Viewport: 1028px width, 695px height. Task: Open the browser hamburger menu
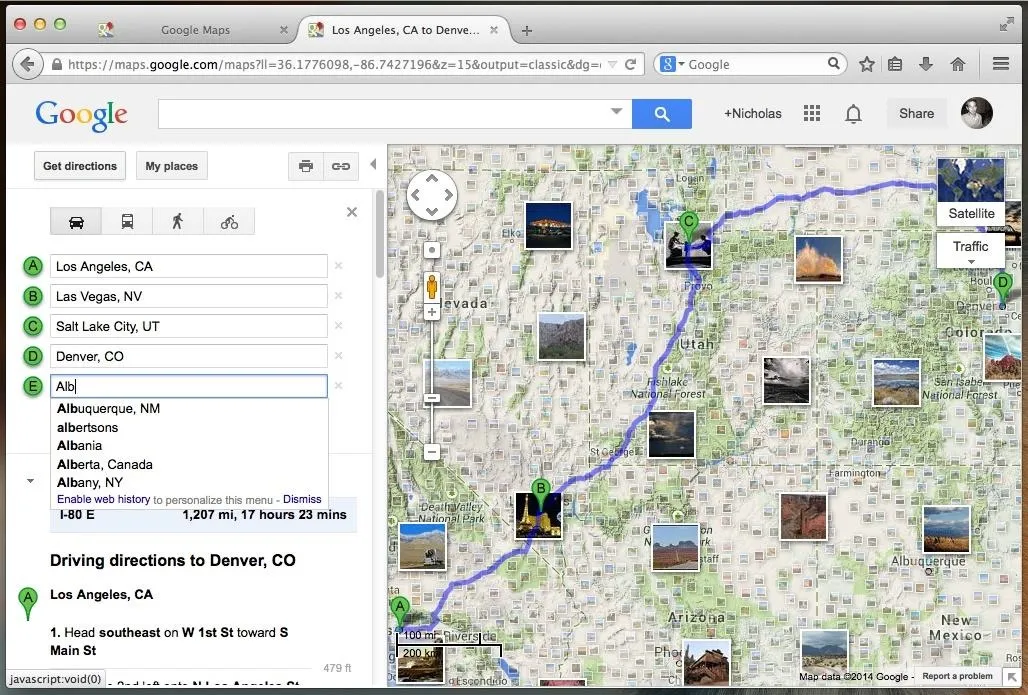[1000, 64]
